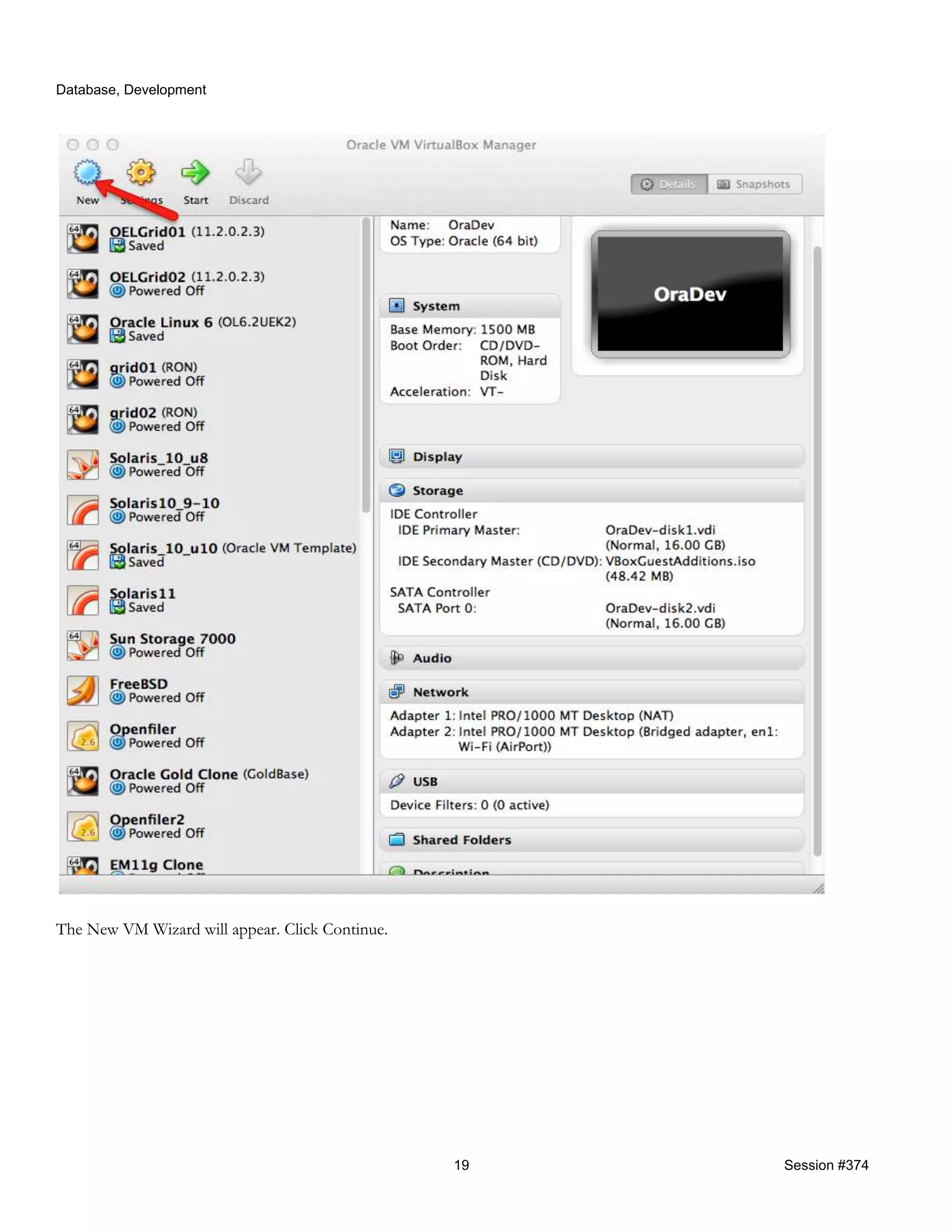Select the Openfiler VM icon
Viewport: 952px width, 1232px height.
(x=83, y=735)
